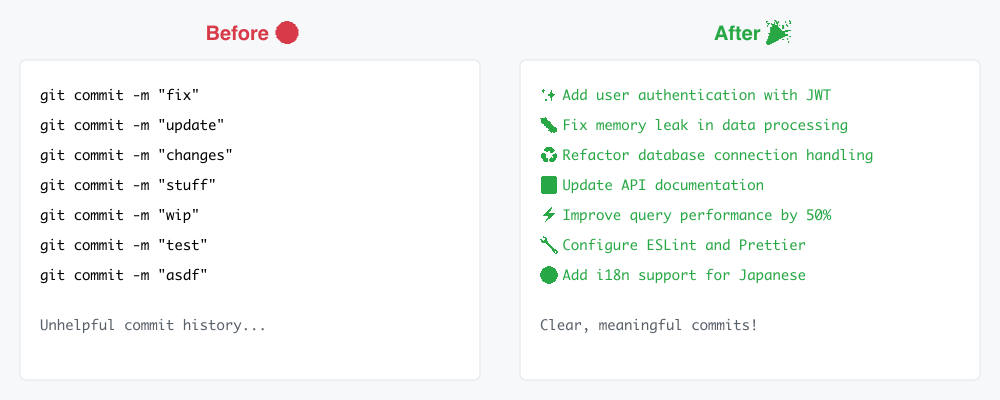Select the git commit "fix" line
This screenshot has height=400, width=1000.
(x=120, y=95)
